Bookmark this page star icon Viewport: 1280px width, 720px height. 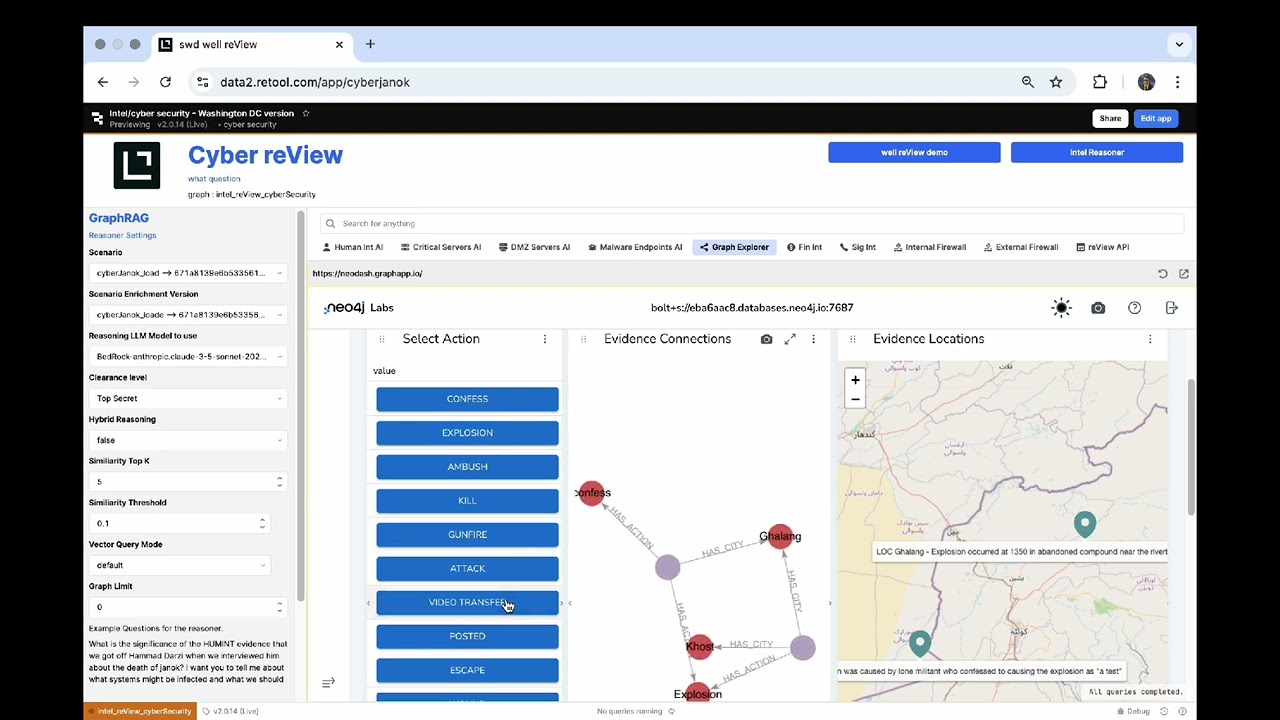coord(1056,82)
